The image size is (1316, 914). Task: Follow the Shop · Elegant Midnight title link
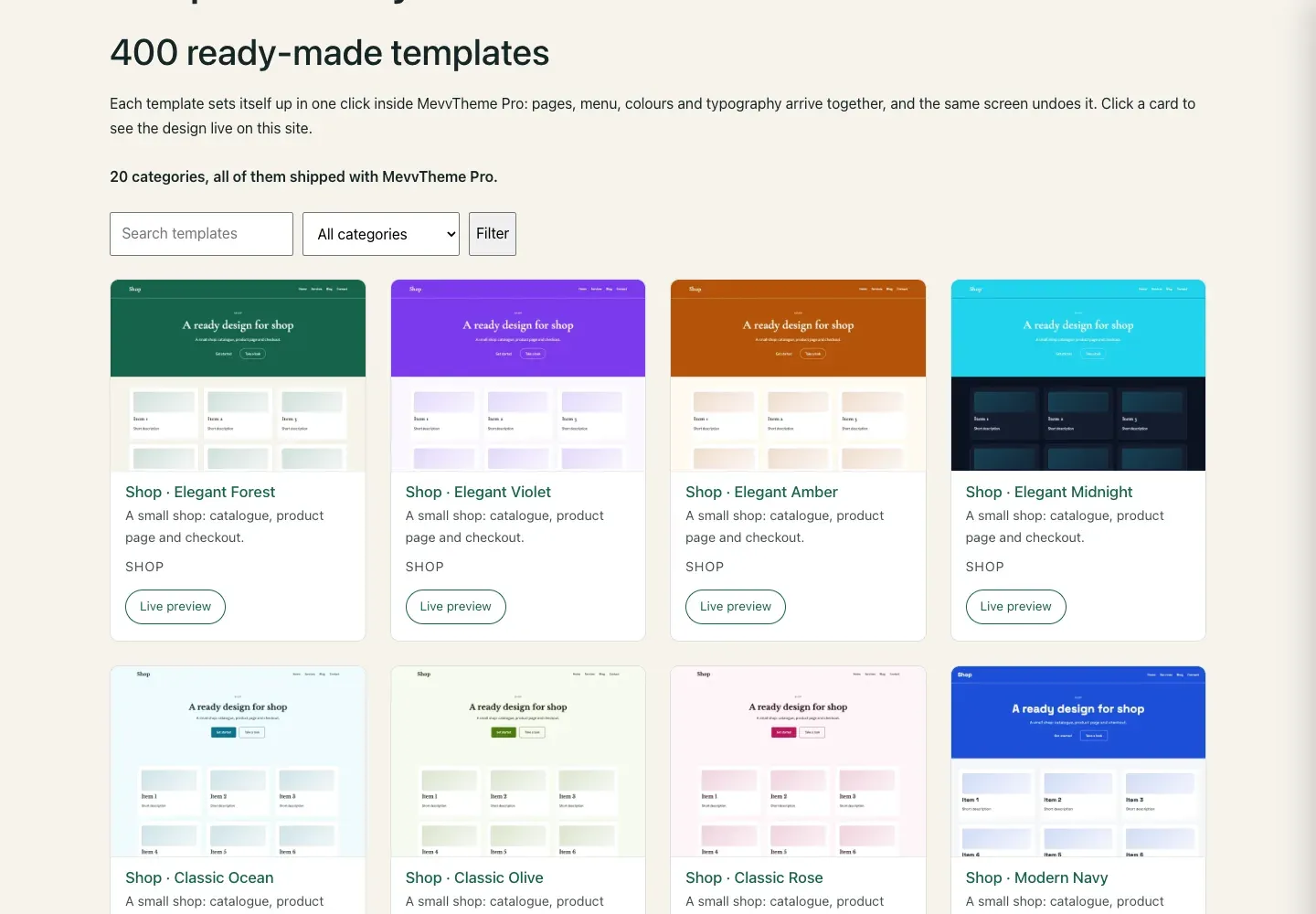(x=1049, y=492)
